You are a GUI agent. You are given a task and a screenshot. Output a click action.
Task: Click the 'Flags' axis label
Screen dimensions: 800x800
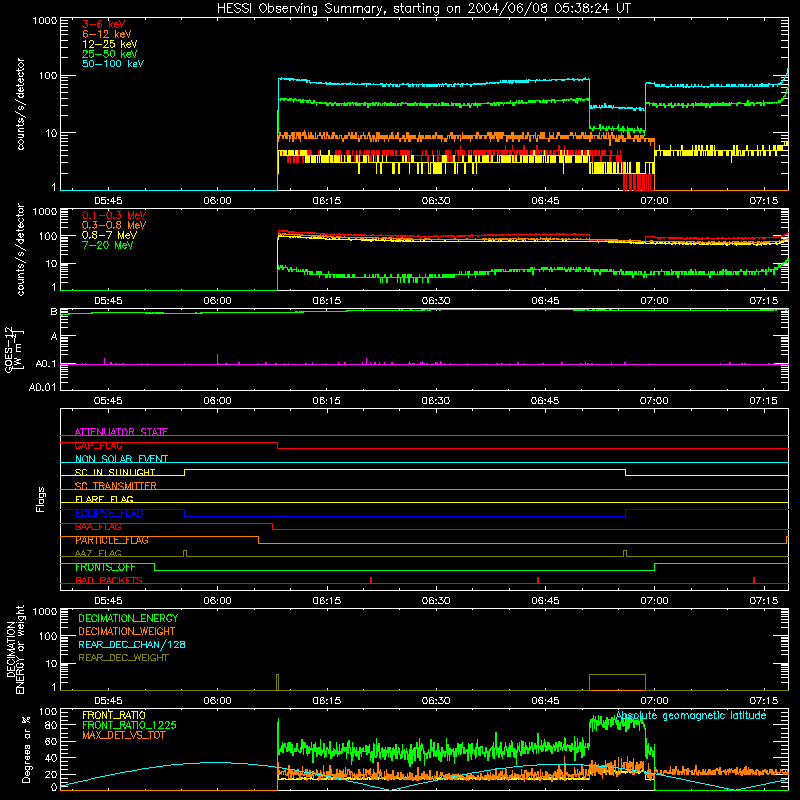click(x=40, y=499)
